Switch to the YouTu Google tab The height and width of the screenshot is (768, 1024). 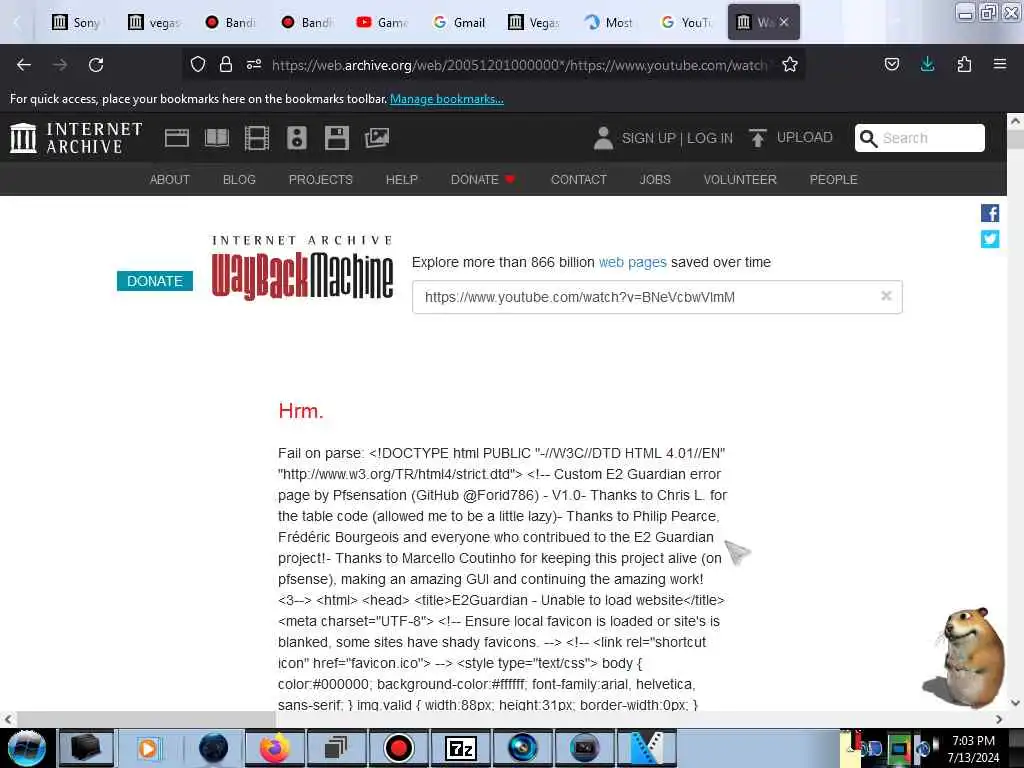tap(686, 22)
